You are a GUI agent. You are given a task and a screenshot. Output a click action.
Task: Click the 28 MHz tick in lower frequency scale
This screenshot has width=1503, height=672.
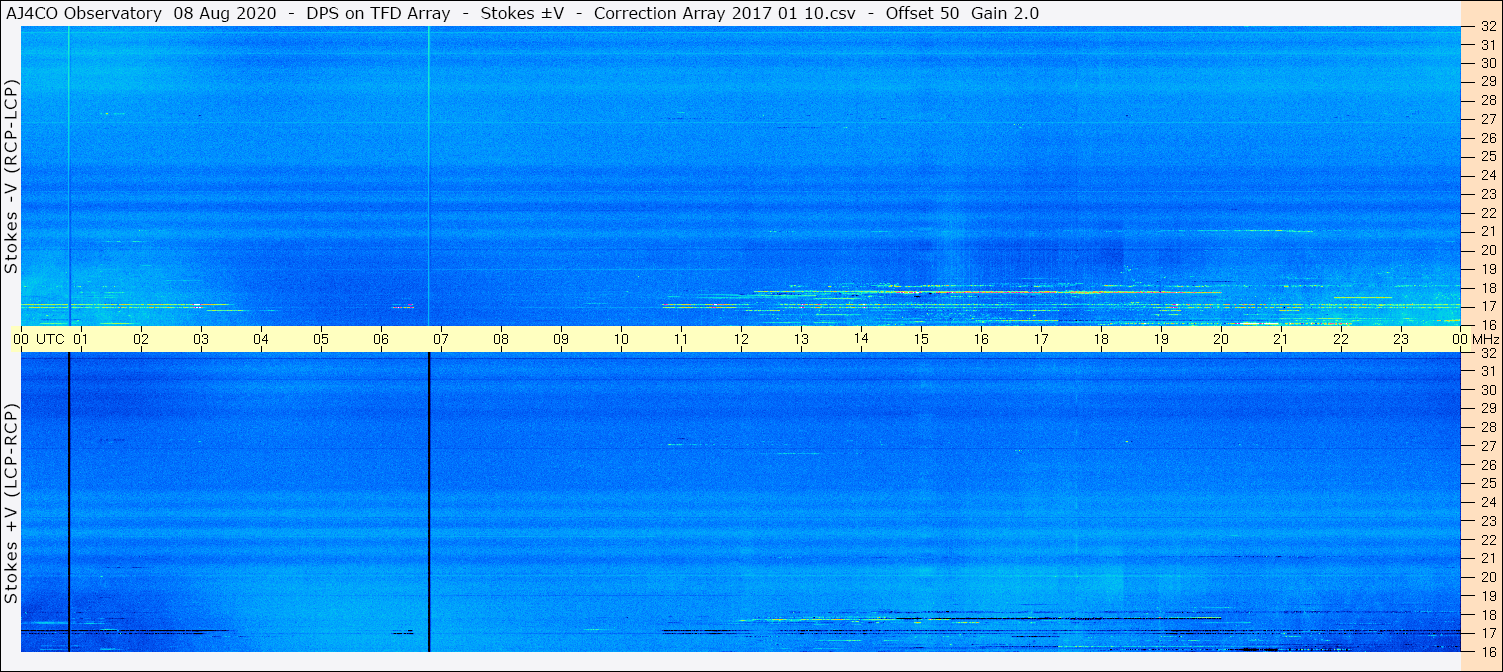click(x=1486, y=427)
